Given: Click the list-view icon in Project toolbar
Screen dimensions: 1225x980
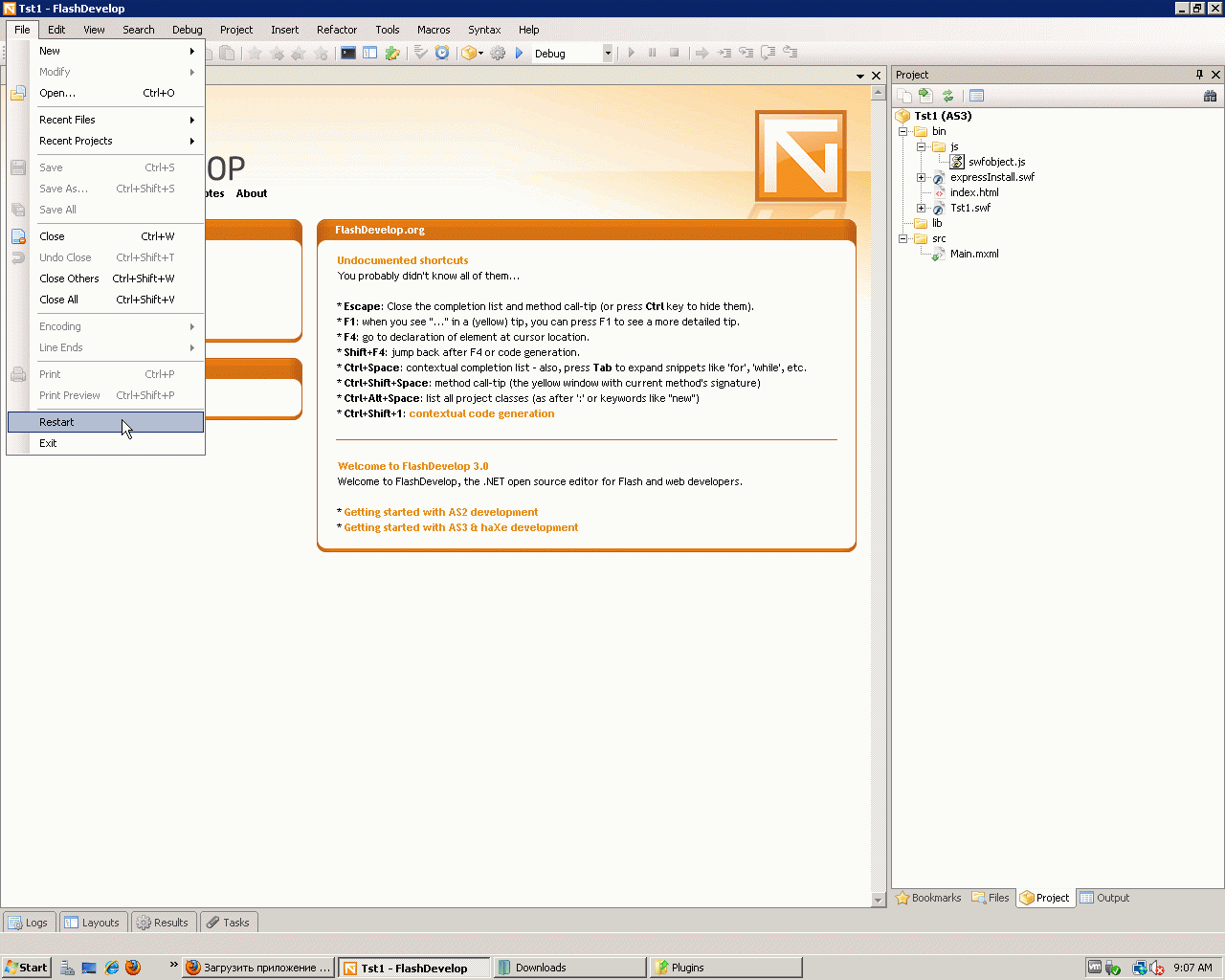Looking at the screenshot, I should (x=976, y=96).
